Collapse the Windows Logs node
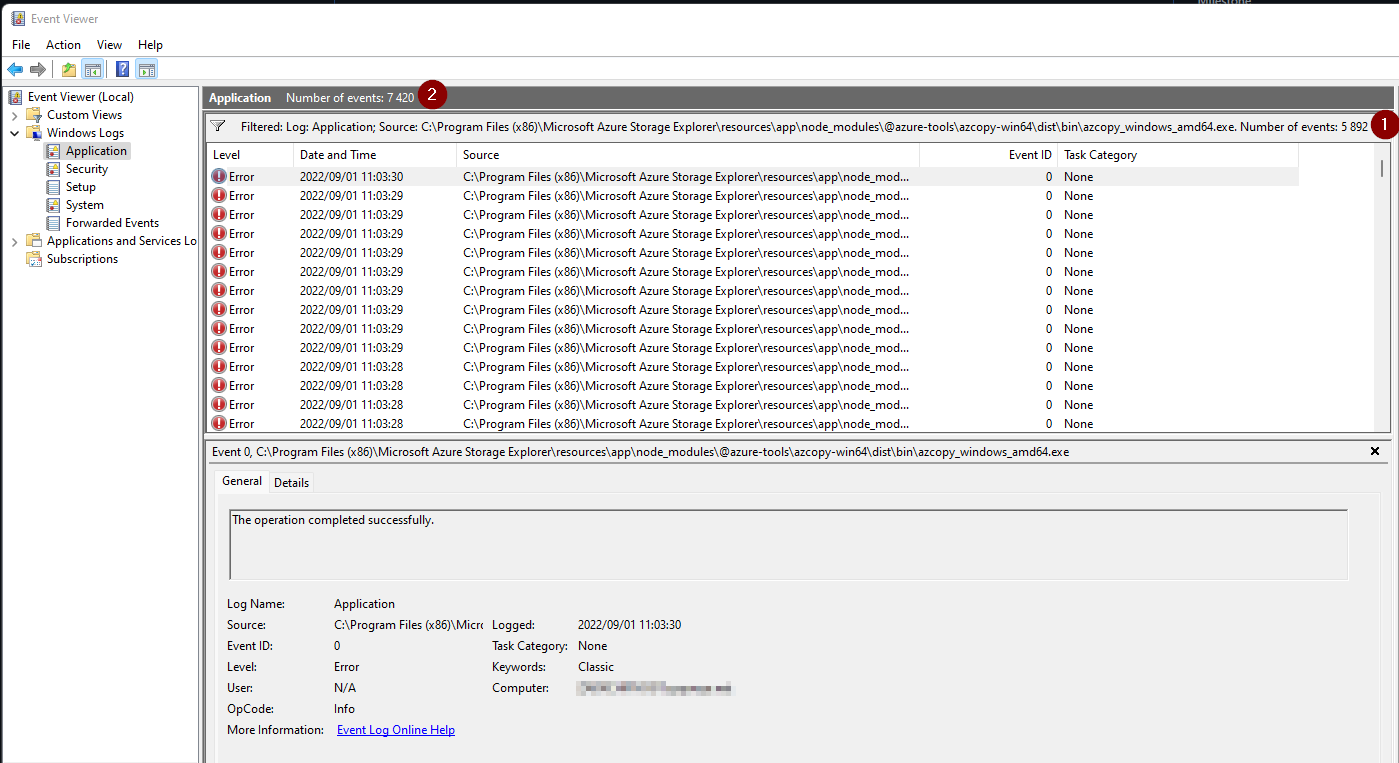Viewport: 1399px width, 763px height. (13, 132)
